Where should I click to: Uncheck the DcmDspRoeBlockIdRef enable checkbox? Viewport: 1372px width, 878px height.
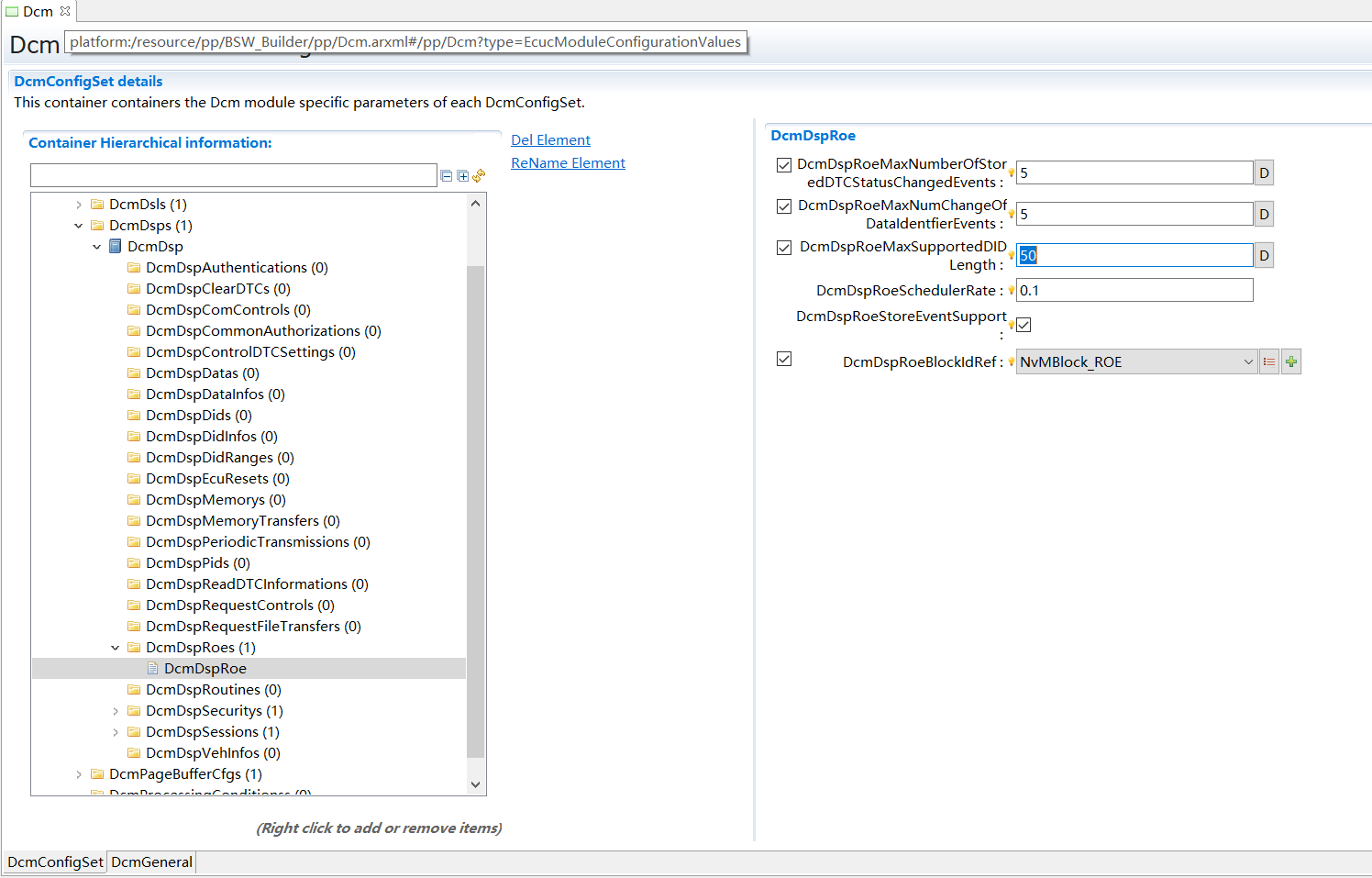784,359
